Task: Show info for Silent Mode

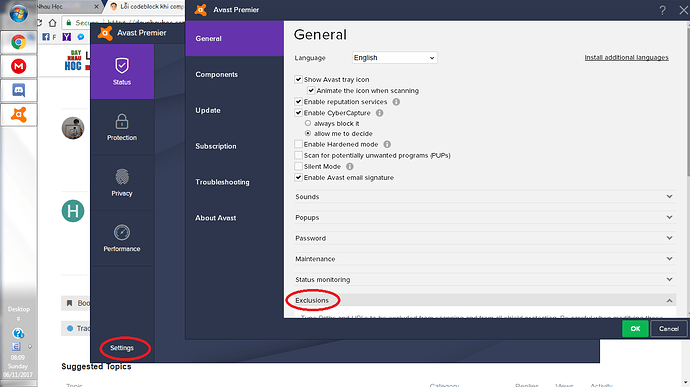Action: click(x=349, y=166)
